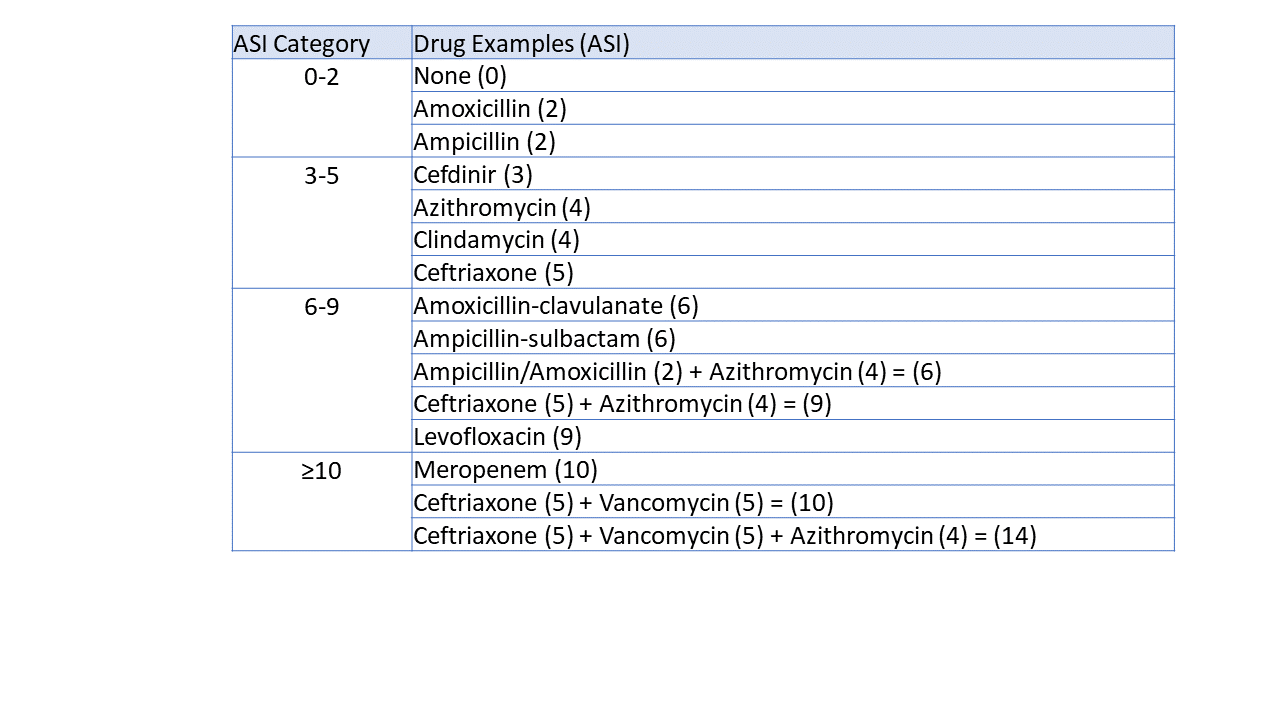The width and height of the screenshot is (1280, 720).
Task: Select the Cefdinir (3) row
Action: [x=793, y=174]
